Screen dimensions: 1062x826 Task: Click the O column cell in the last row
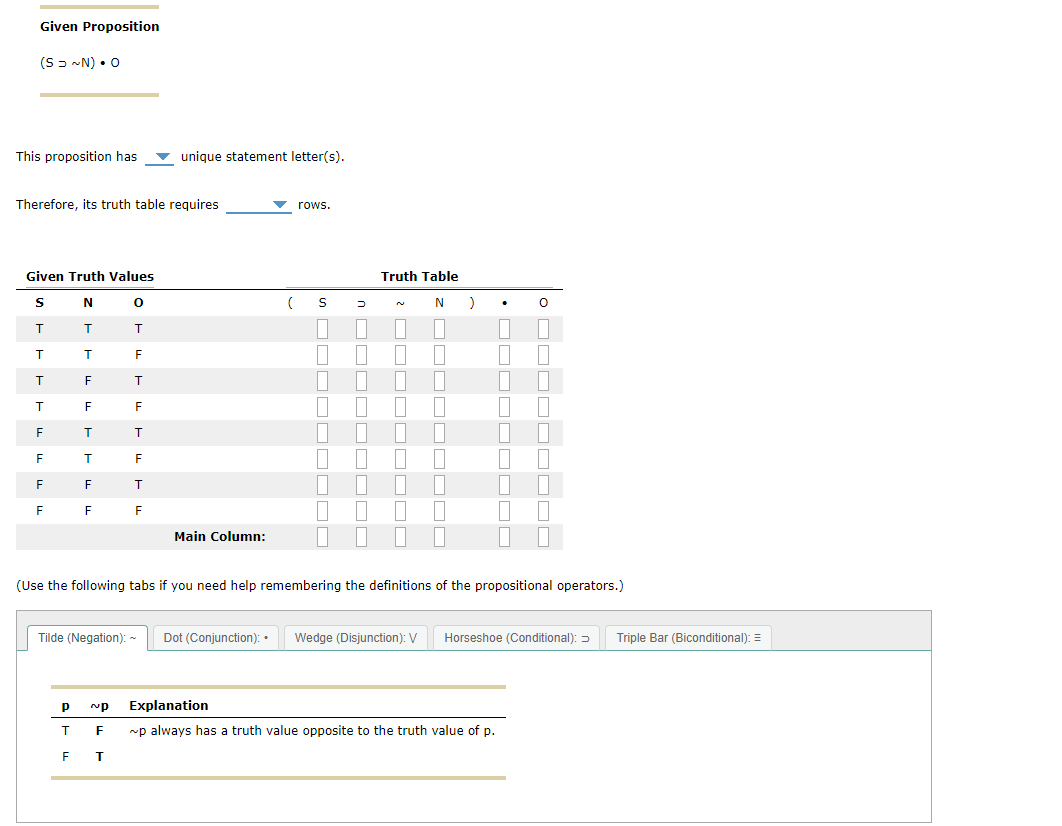tap(542, 510)
